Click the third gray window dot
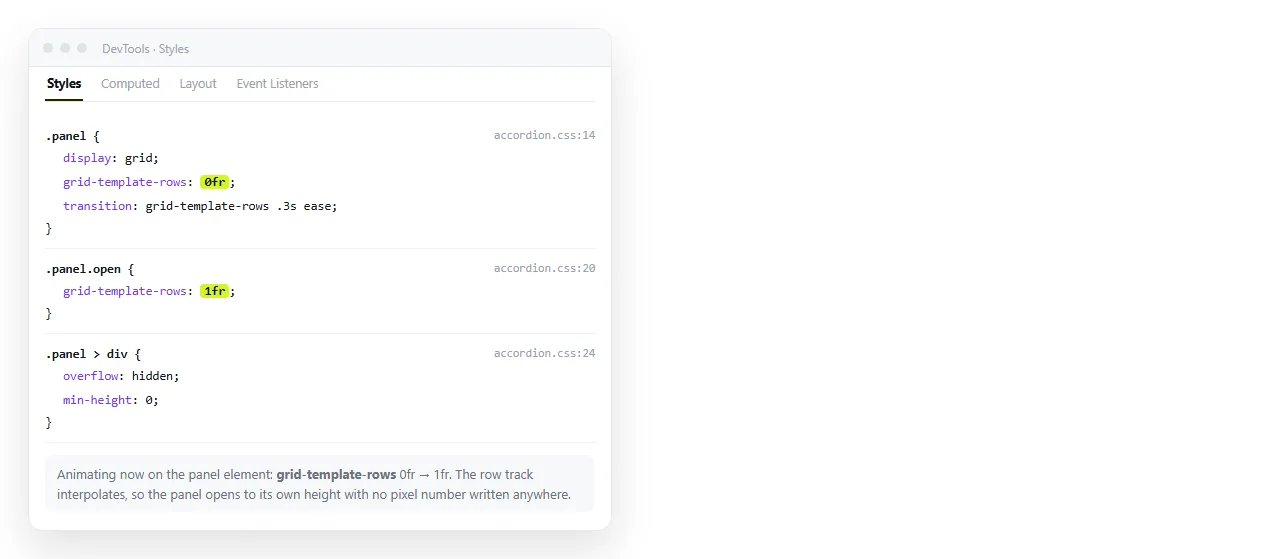This screenshot has width=1280, height=559. pos(82,48)
